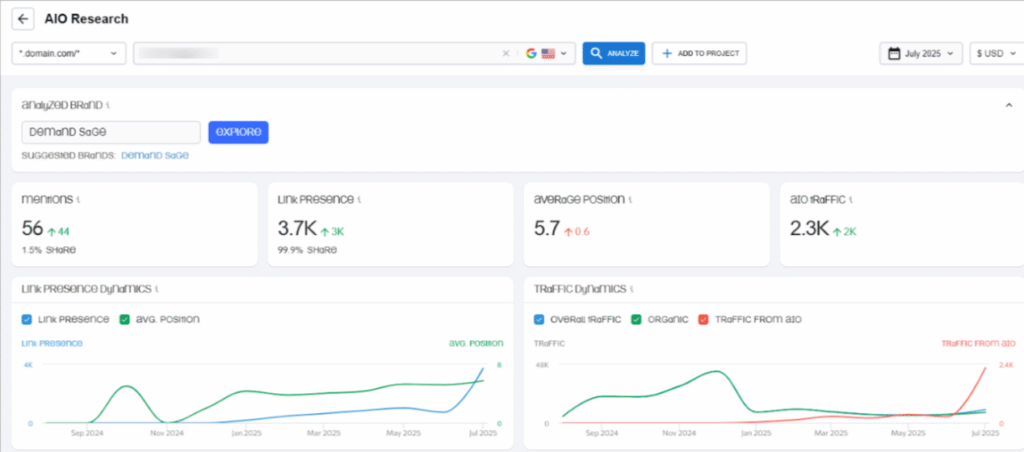Click info icon next to Mentions
Viewport: 1024px width, 452px height.
tap(78, 199)
